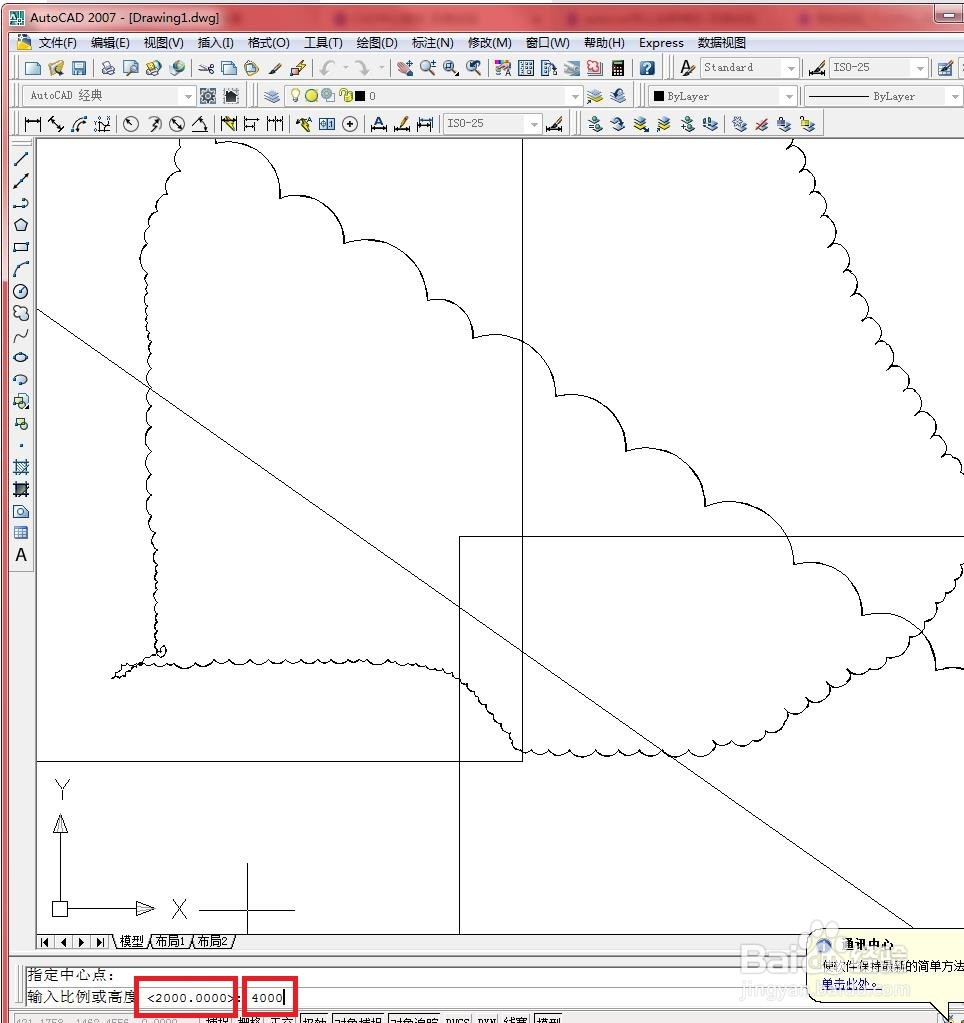Toggle 对象追踪 (object tracking) in status bar

[414, 1019]
